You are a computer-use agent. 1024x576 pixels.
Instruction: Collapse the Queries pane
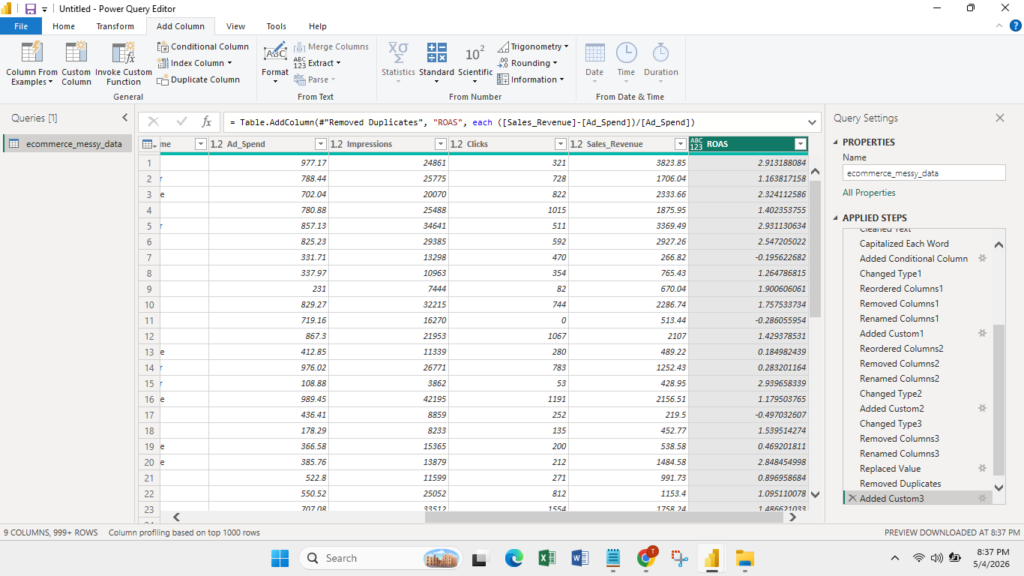[125, 118]
